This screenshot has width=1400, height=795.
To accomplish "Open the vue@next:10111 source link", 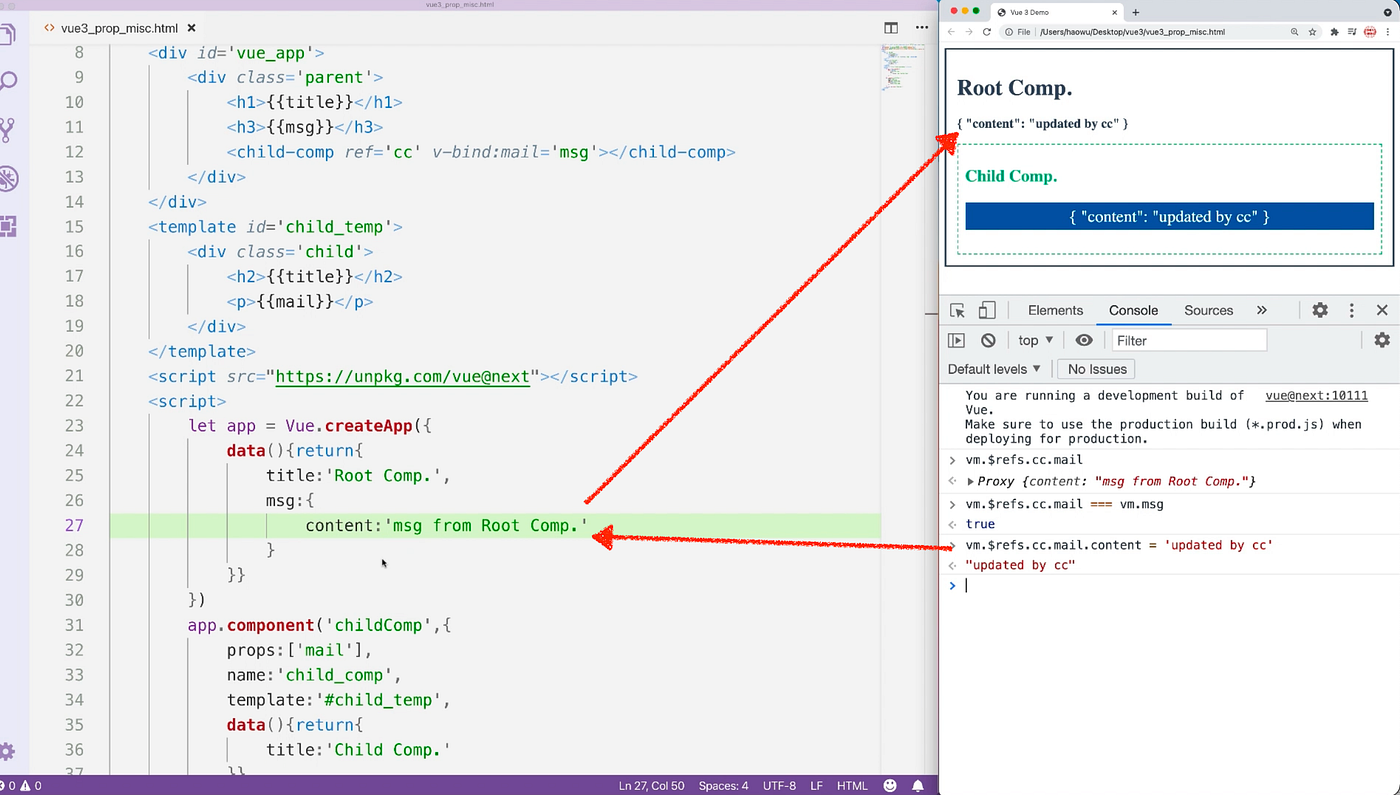I will coord(1316,396).
